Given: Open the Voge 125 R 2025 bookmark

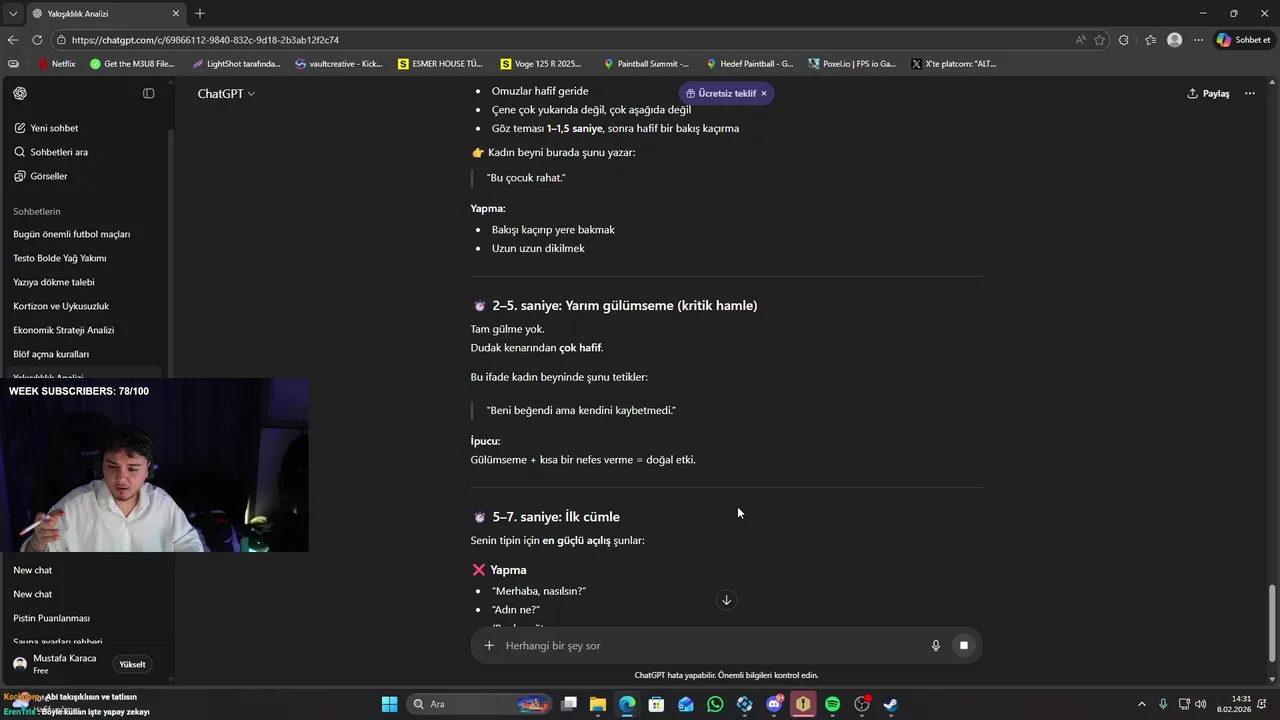Looking at the screenshot, I should pos(541,64).
